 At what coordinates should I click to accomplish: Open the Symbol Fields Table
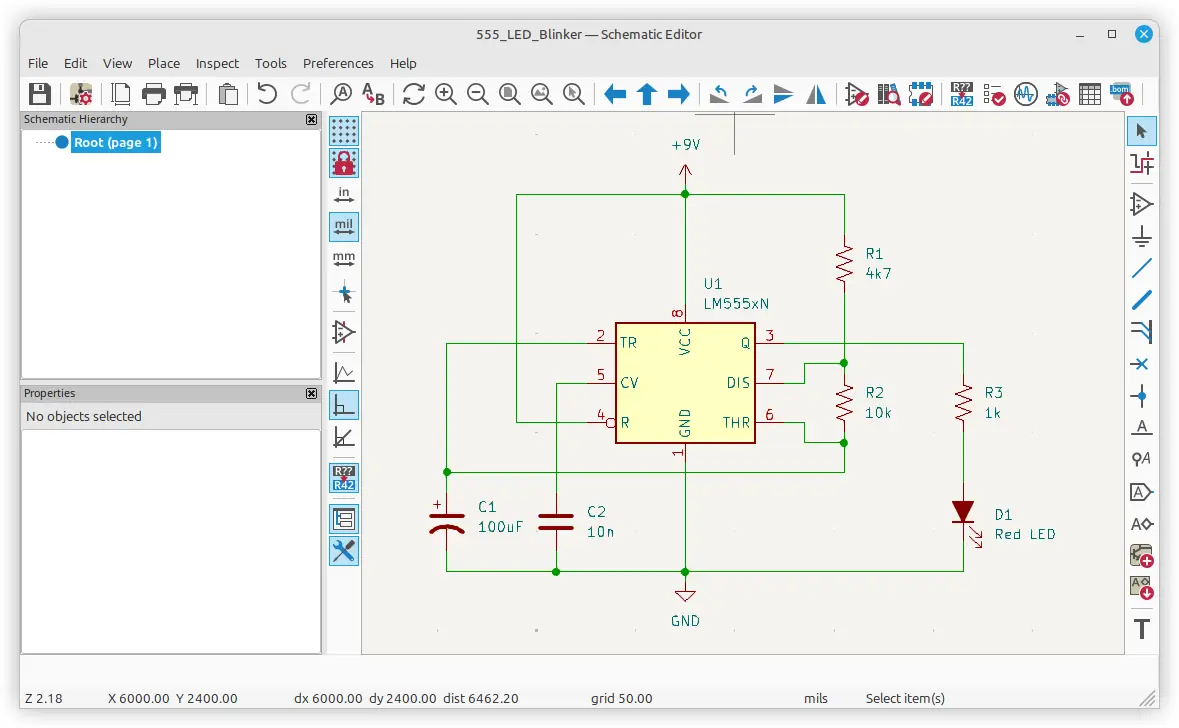point(1090,94)
